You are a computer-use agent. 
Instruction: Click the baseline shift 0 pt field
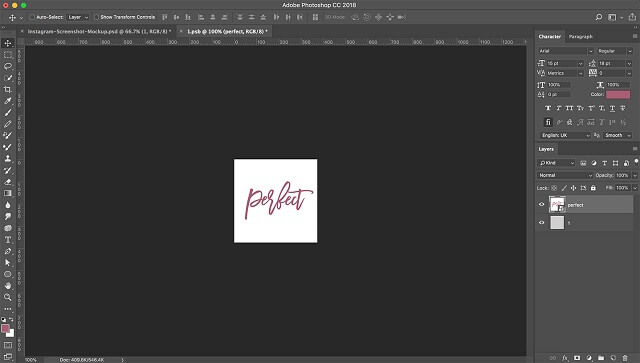tap(559, 94)
